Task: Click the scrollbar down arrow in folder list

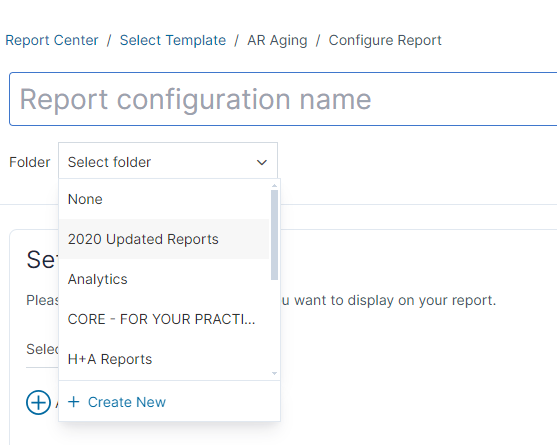Action: pyautogui.click(x=274, y=373)
